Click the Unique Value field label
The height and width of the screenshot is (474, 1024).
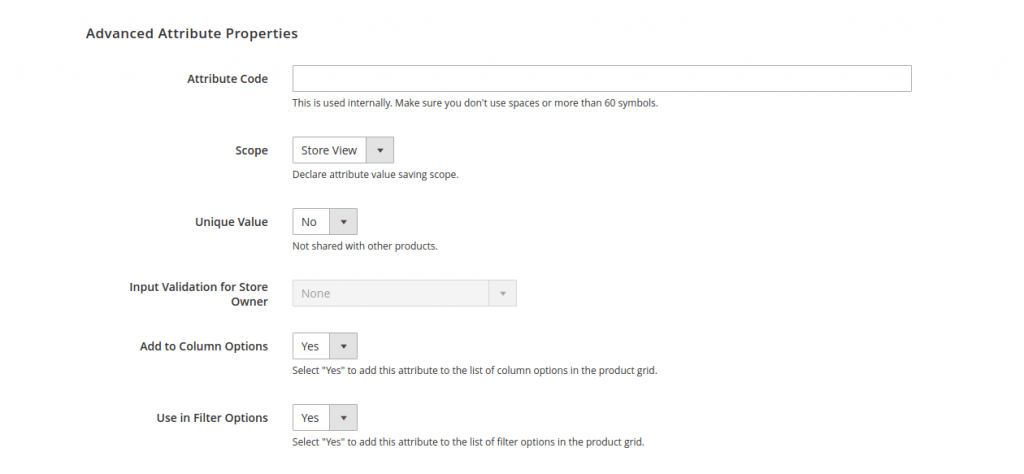(230, 222)
